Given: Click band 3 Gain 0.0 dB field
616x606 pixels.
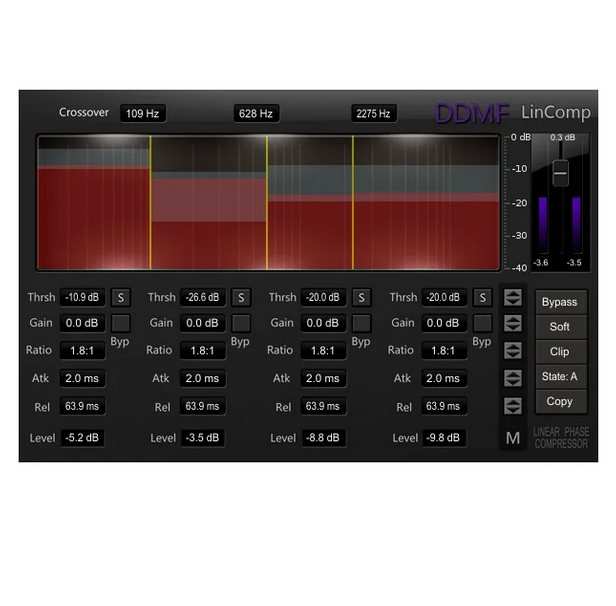Looking at the screenshot, I should point(323,323).
